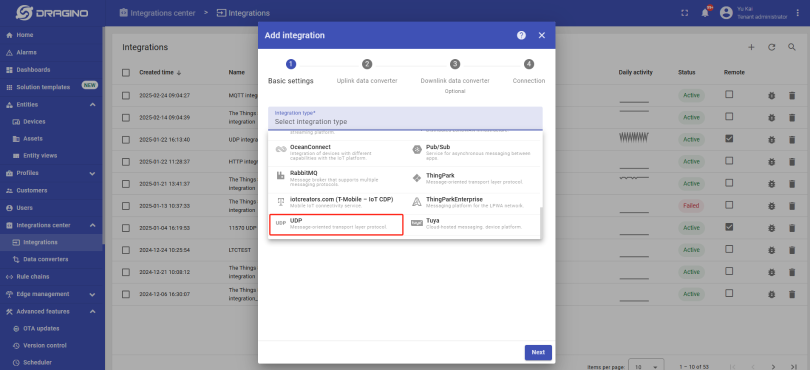810x370 pixels.
Task: Click the Next button
Action: point(538,352)
